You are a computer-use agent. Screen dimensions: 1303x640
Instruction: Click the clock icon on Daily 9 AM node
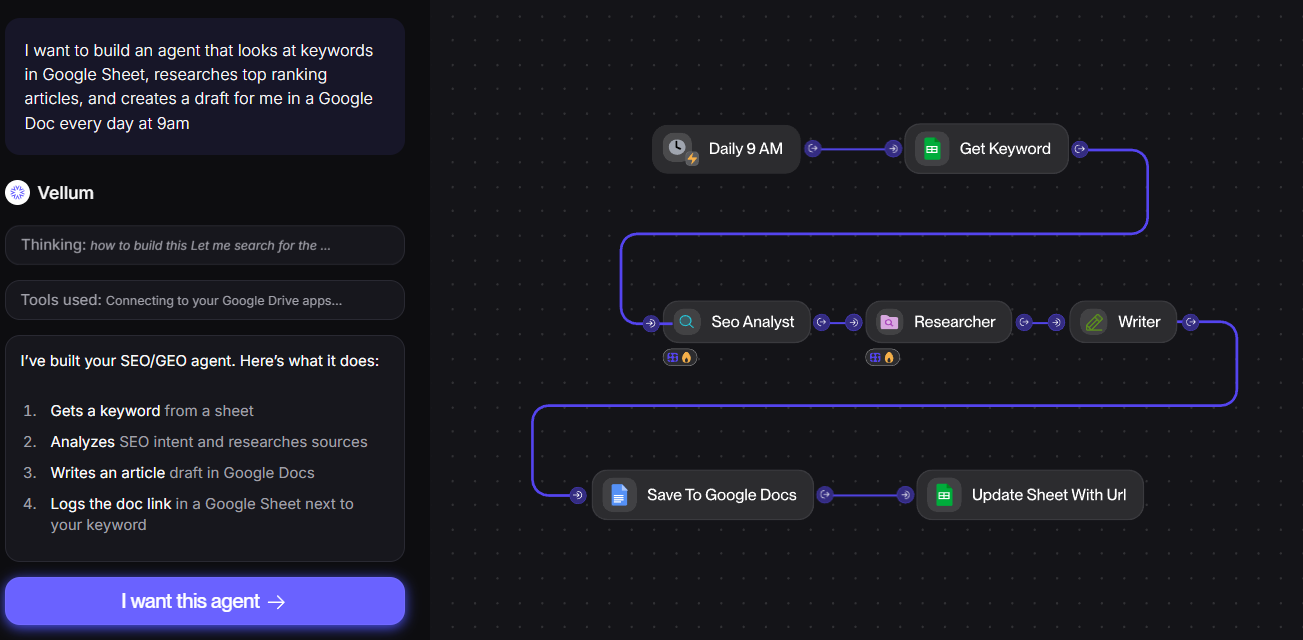click(679, 148)
